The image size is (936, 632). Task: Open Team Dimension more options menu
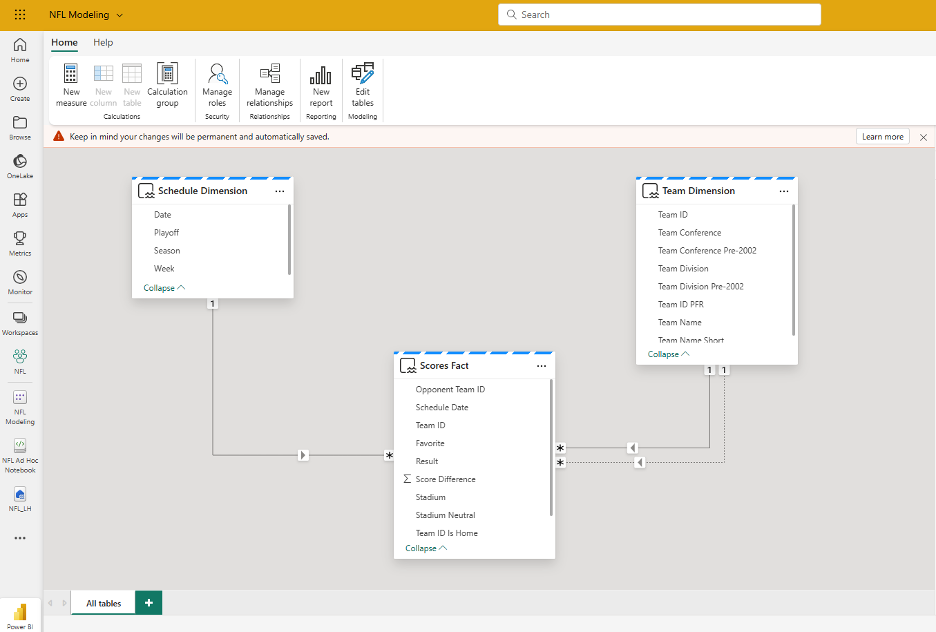tap(784, 191)
